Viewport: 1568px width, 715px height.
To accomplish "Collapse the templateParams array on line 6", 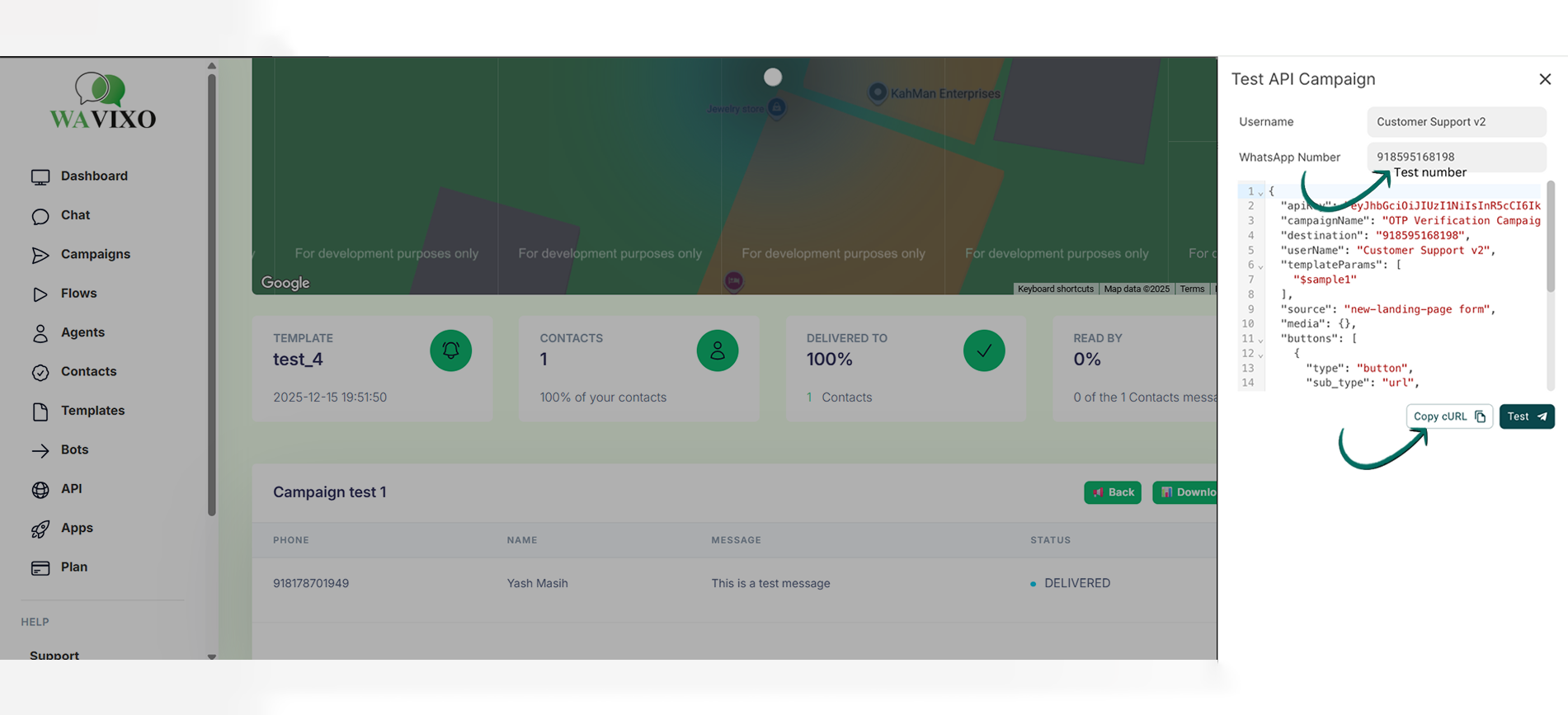I will [1260, 266].
